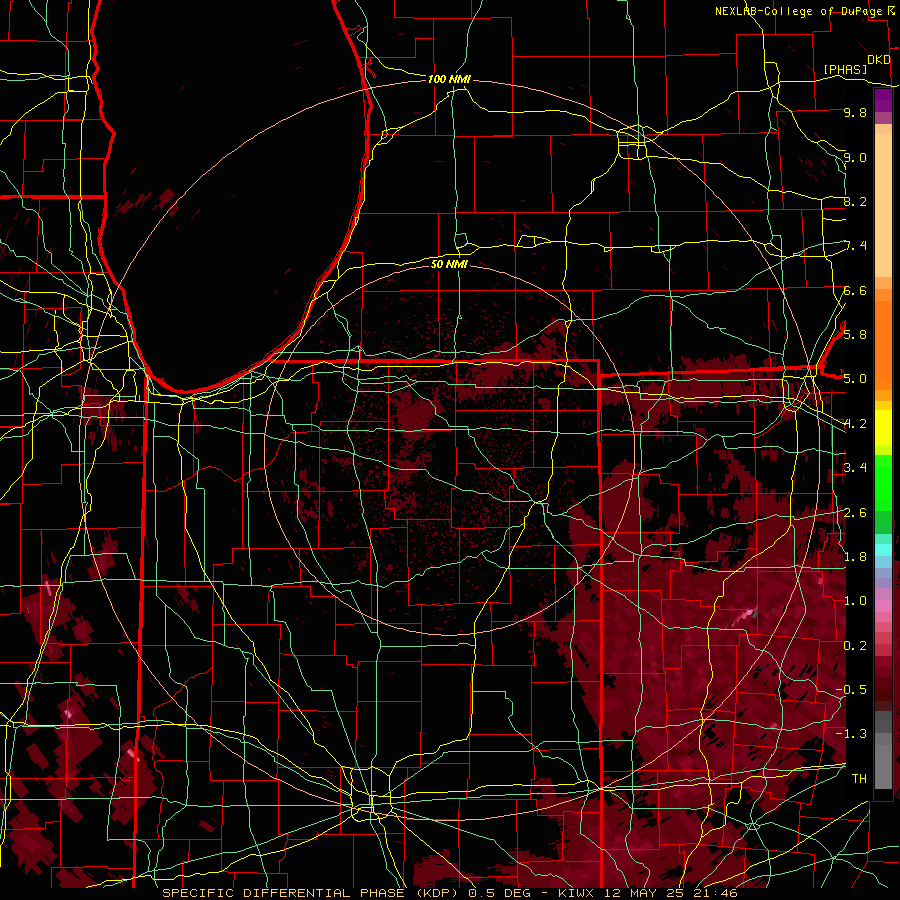Select the 6.6 value on the color scale
This screenshot has height=900, width=900.
855,290
